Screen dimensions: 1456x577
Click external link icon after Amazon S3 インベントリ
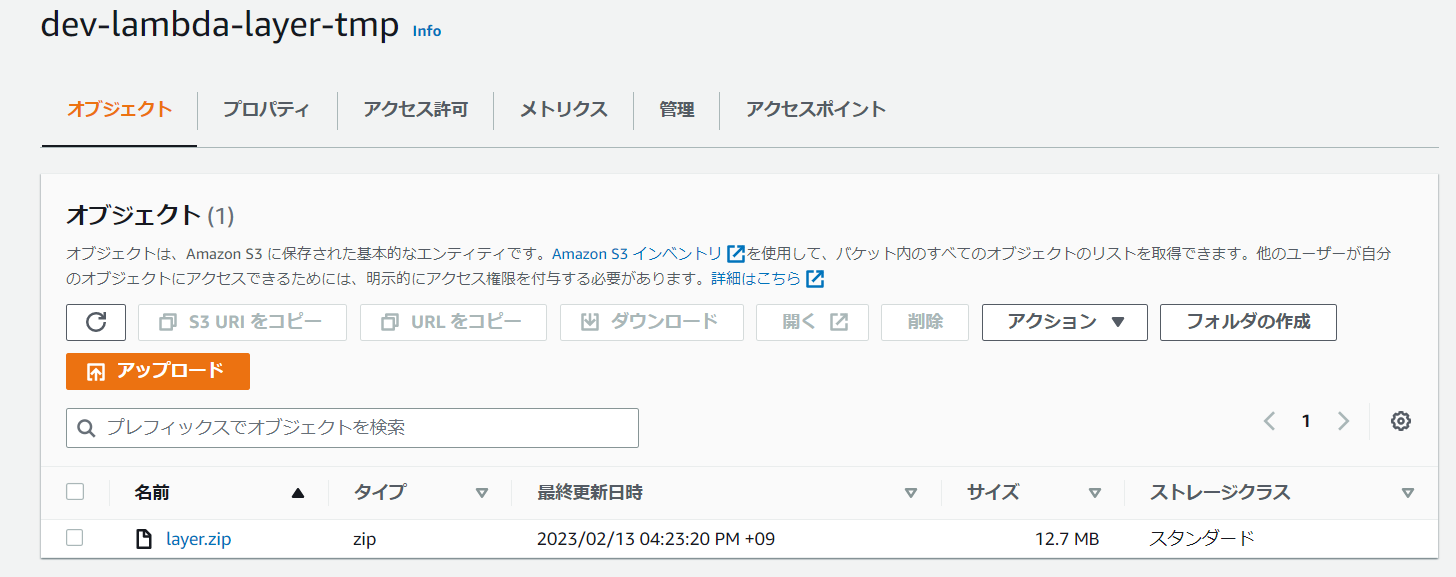(x=736, y=254)
